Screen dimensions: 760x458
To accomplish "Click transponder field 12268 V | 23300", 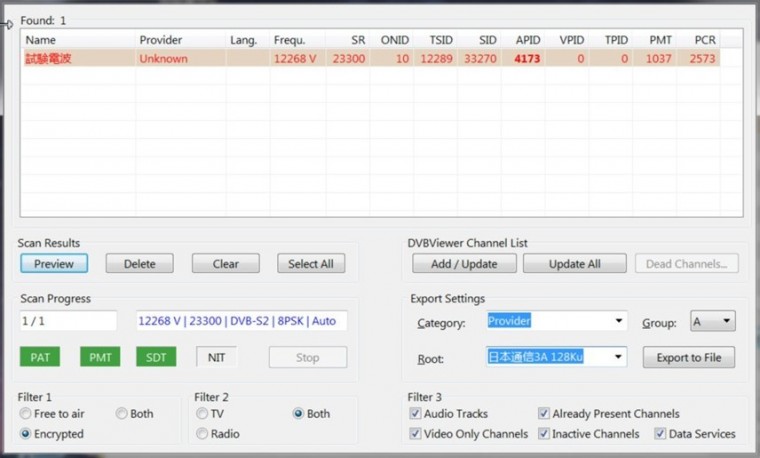I will 241,321.
